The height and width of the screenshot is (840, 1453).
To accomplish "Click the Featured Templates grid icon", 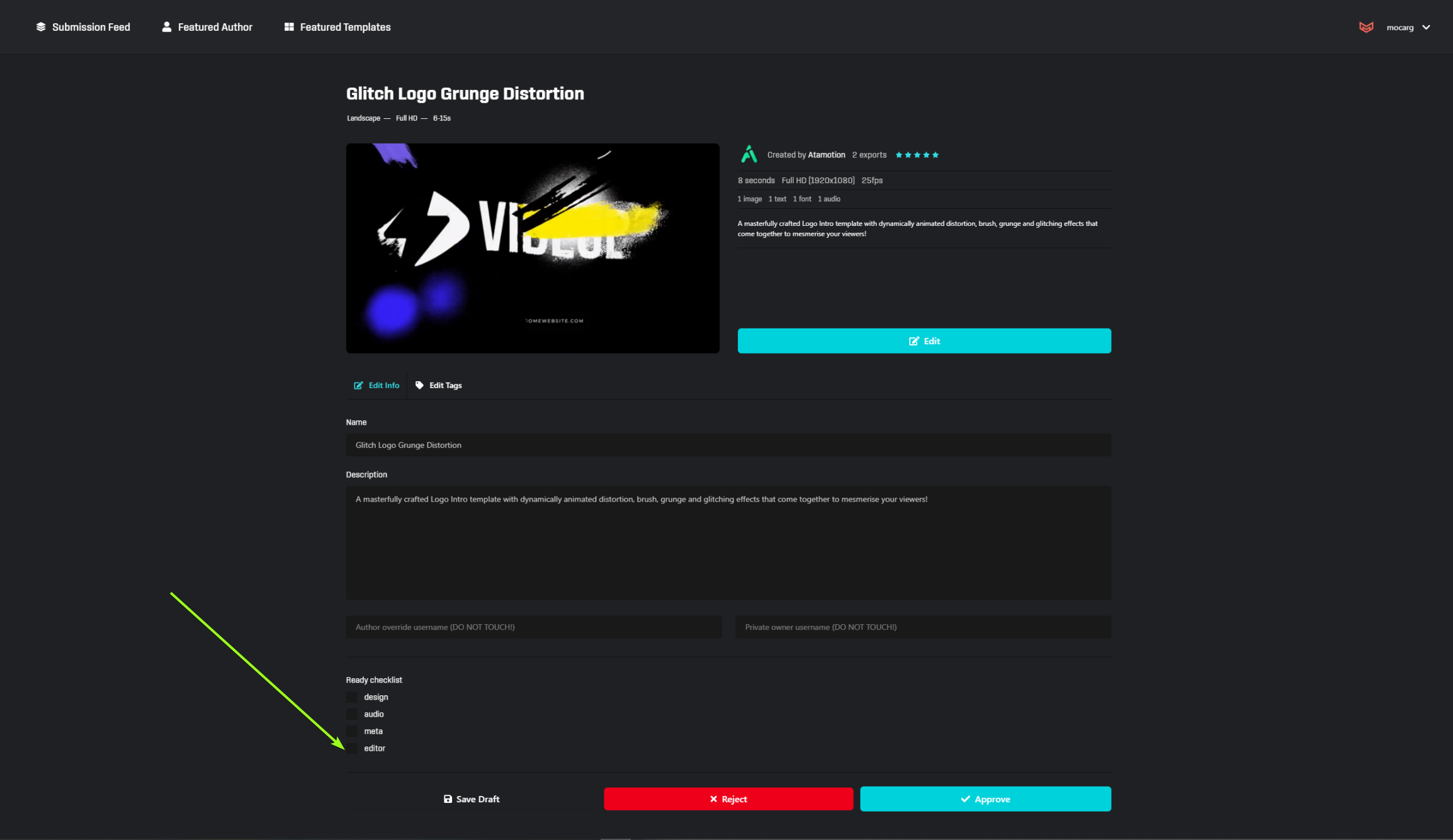I will point(289,27).
